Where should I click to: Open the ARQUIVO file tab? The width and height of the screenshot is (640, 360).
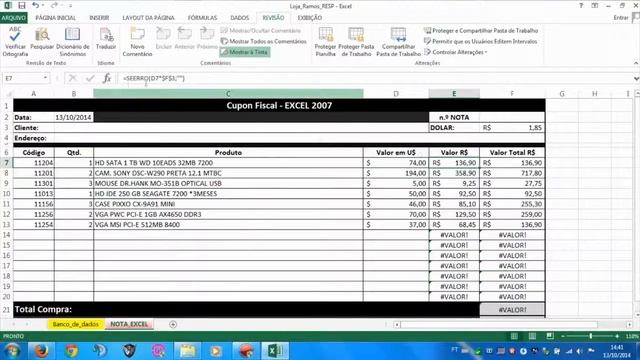[13, 18]
